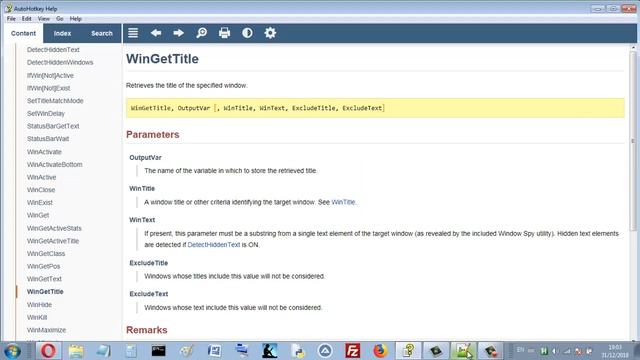The height and width of the screenshot is (360, 640).
Task: Click the ExcludeText parameter name
Action: pos(149,294)
